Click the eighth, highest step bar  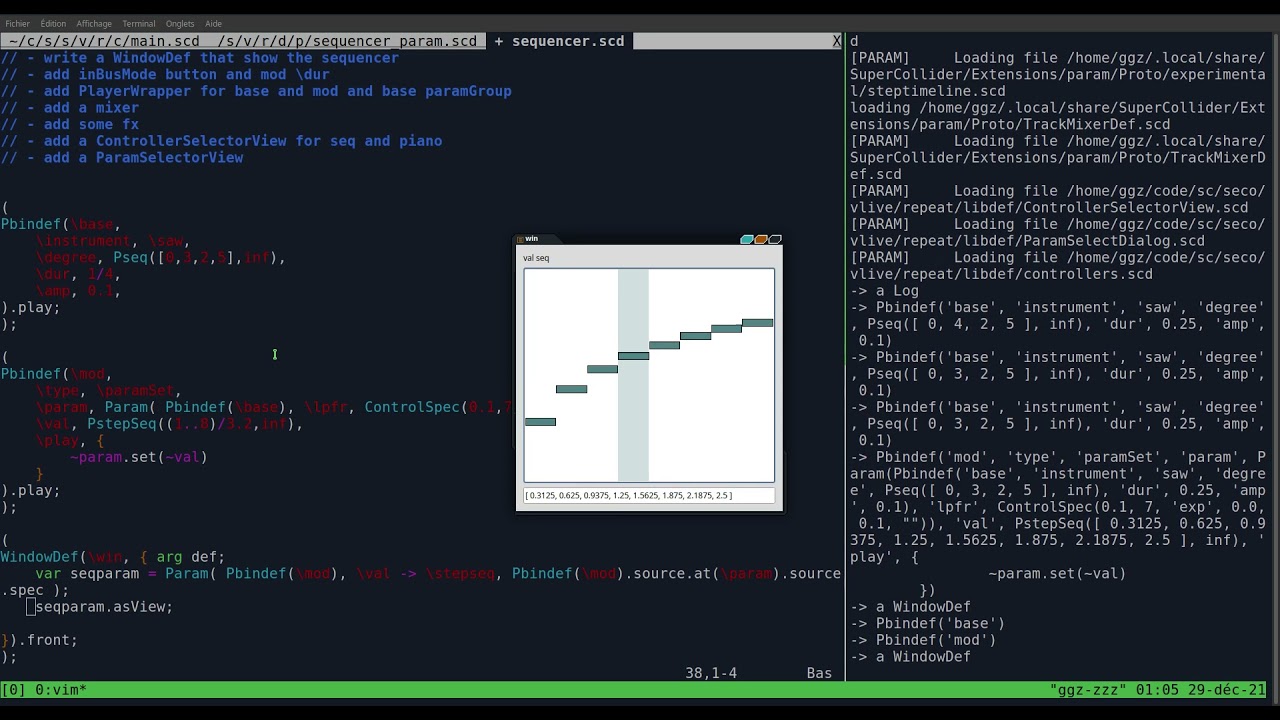[x=757, y=323]
